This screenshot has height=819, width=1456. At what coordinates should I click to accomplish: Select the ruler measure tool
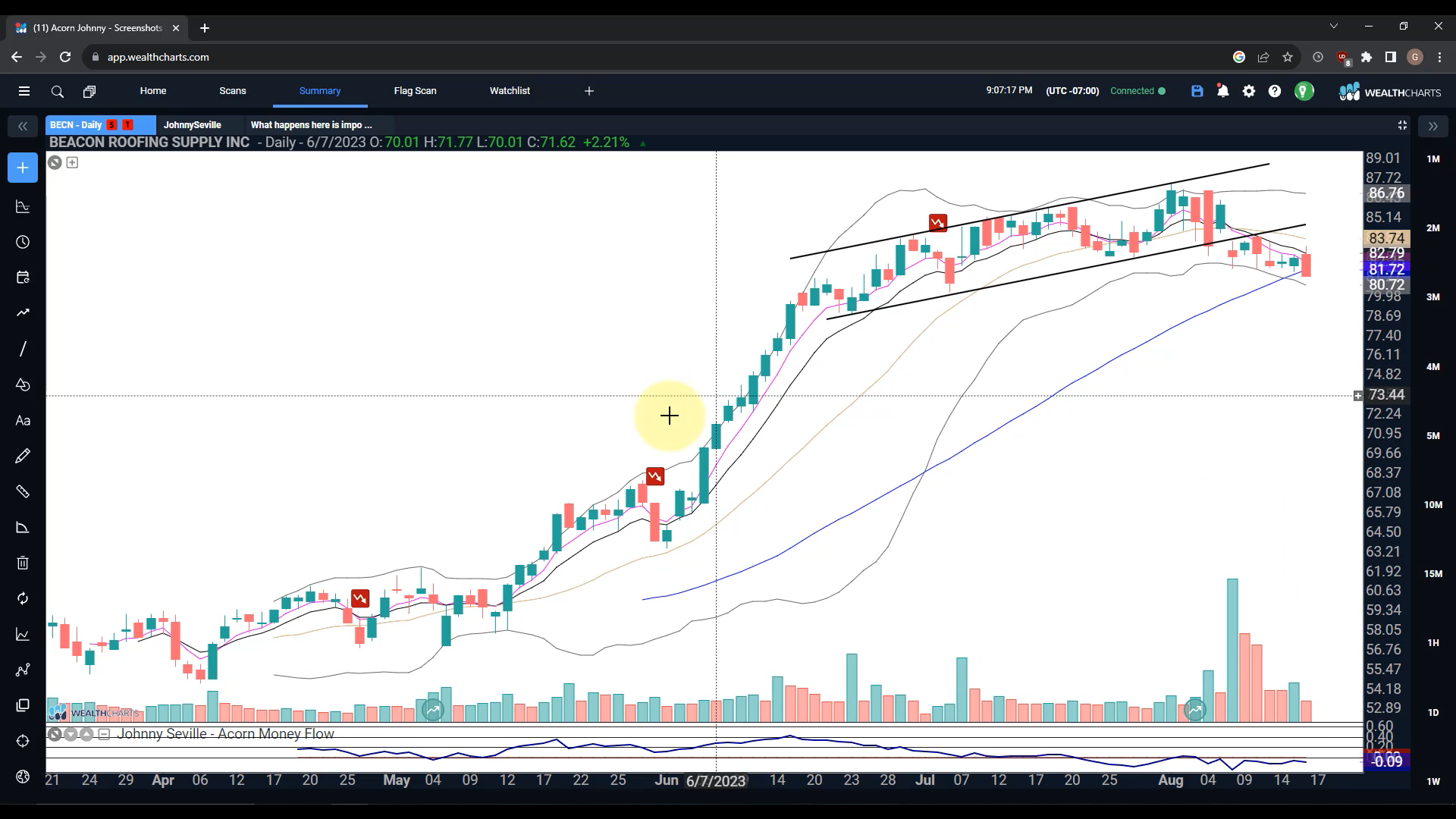[x=23, y=491]
